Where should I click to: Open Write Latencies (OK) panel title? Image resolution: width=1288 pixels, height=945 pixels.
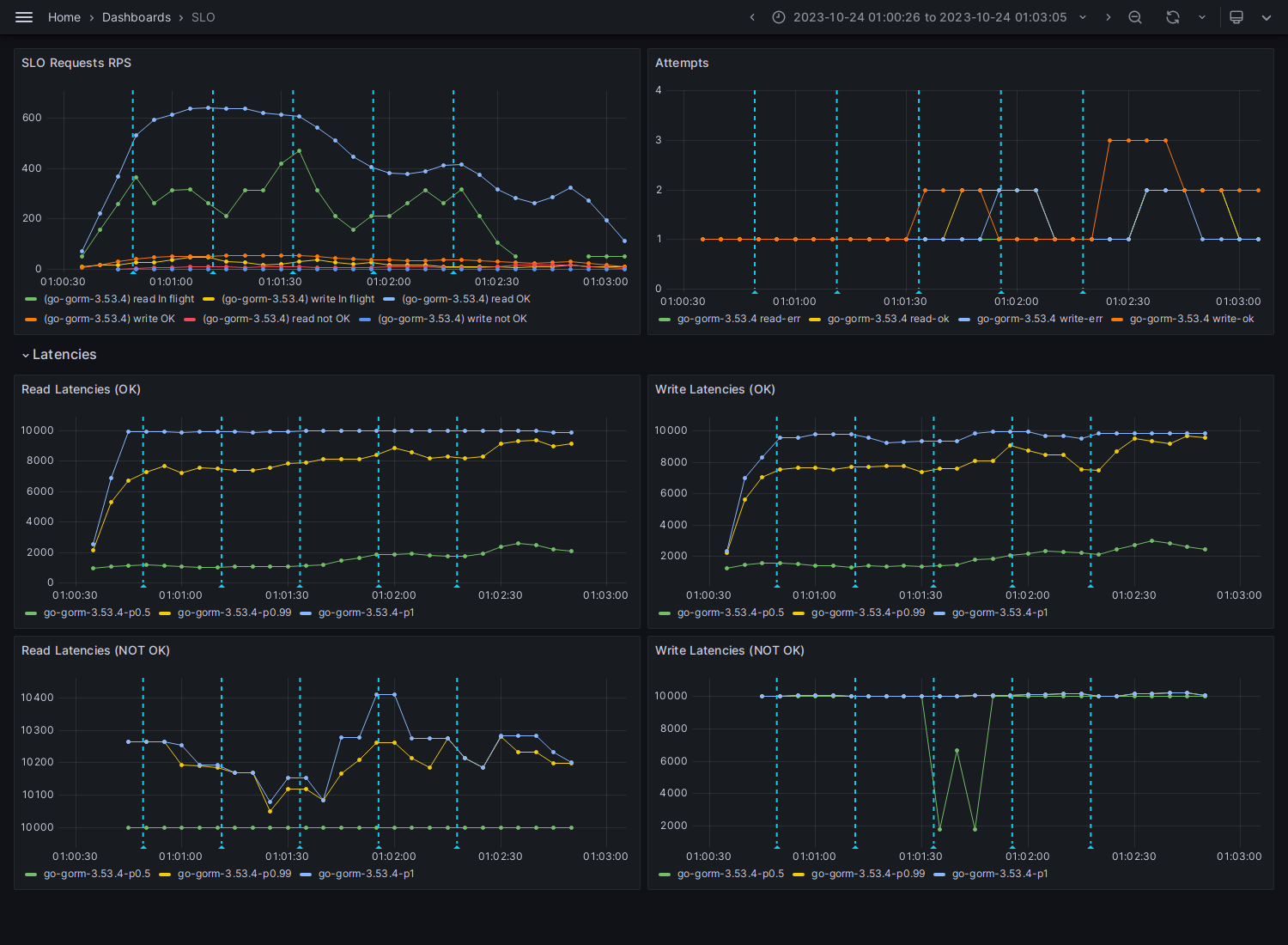715,389
